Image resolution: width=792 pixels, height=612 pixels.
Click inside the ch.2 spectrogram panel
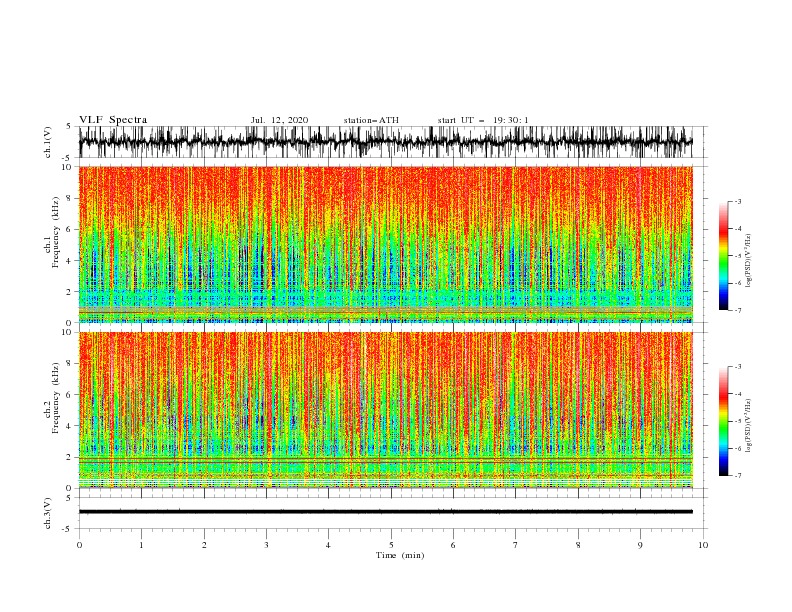coord(385,410)
